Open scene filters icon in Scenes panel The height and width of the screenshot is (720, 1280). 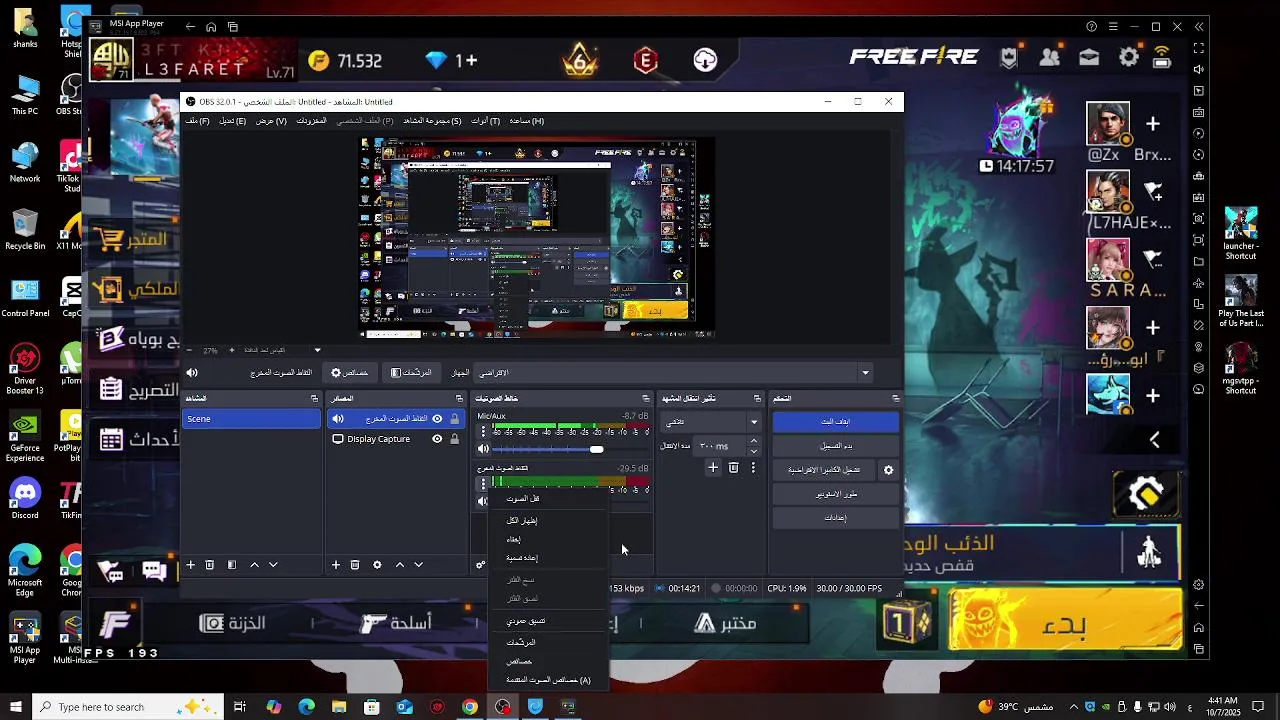tap(232, 565)
